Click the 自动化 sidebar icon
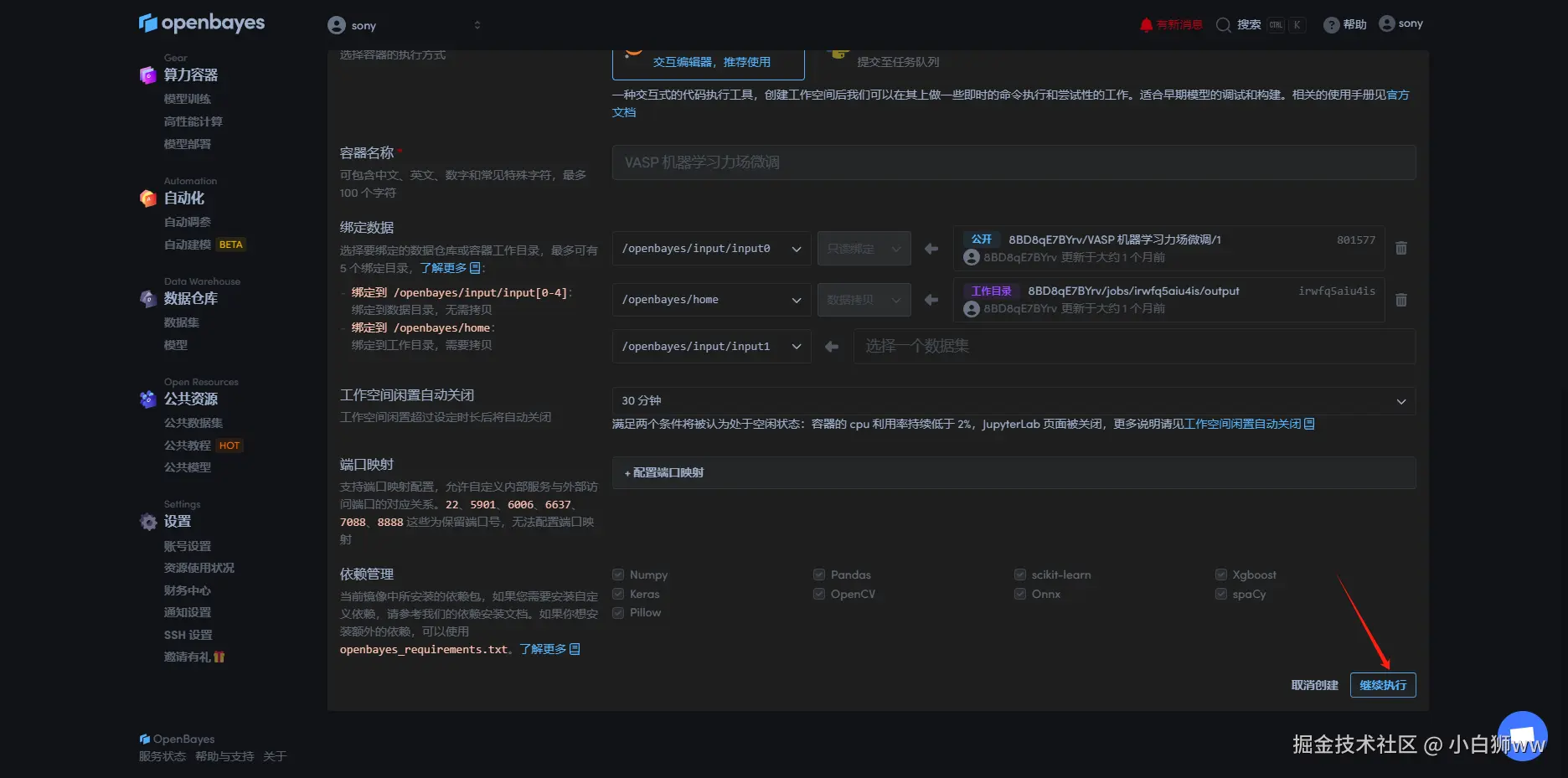The image size is (1568, 778). (148, 198)
